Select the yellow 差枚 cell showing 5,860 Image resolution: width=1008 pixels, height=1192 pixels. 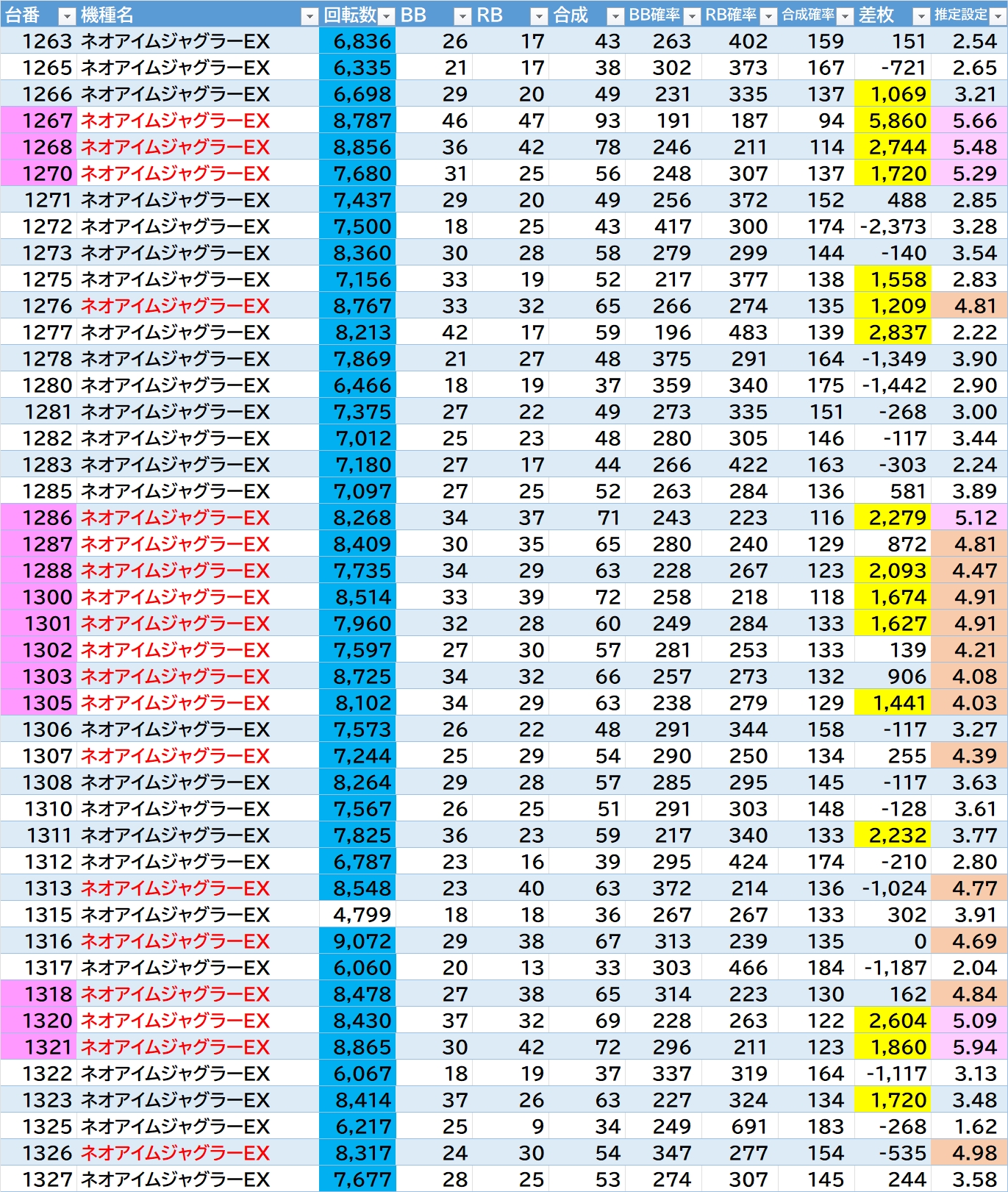(x=893, y=121)
